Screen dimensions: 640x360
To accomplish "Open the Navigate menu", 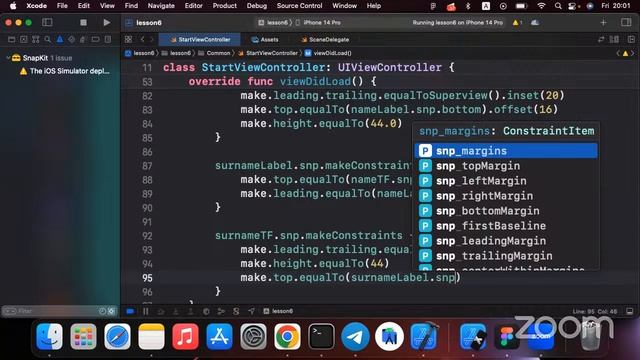I will pos(161,6).
